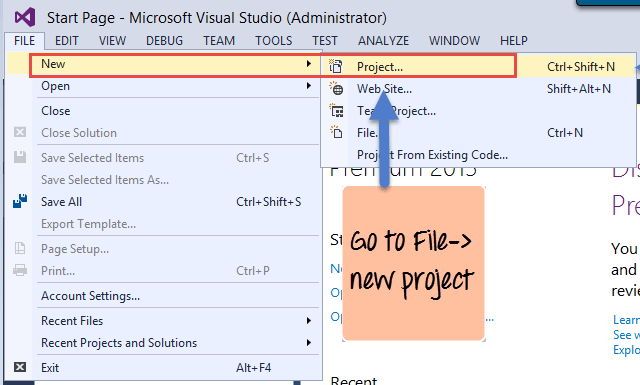This screenshot has height=385, width=640.
Task: Open the ANALYZE menu
Action: [x=383, y=41]
